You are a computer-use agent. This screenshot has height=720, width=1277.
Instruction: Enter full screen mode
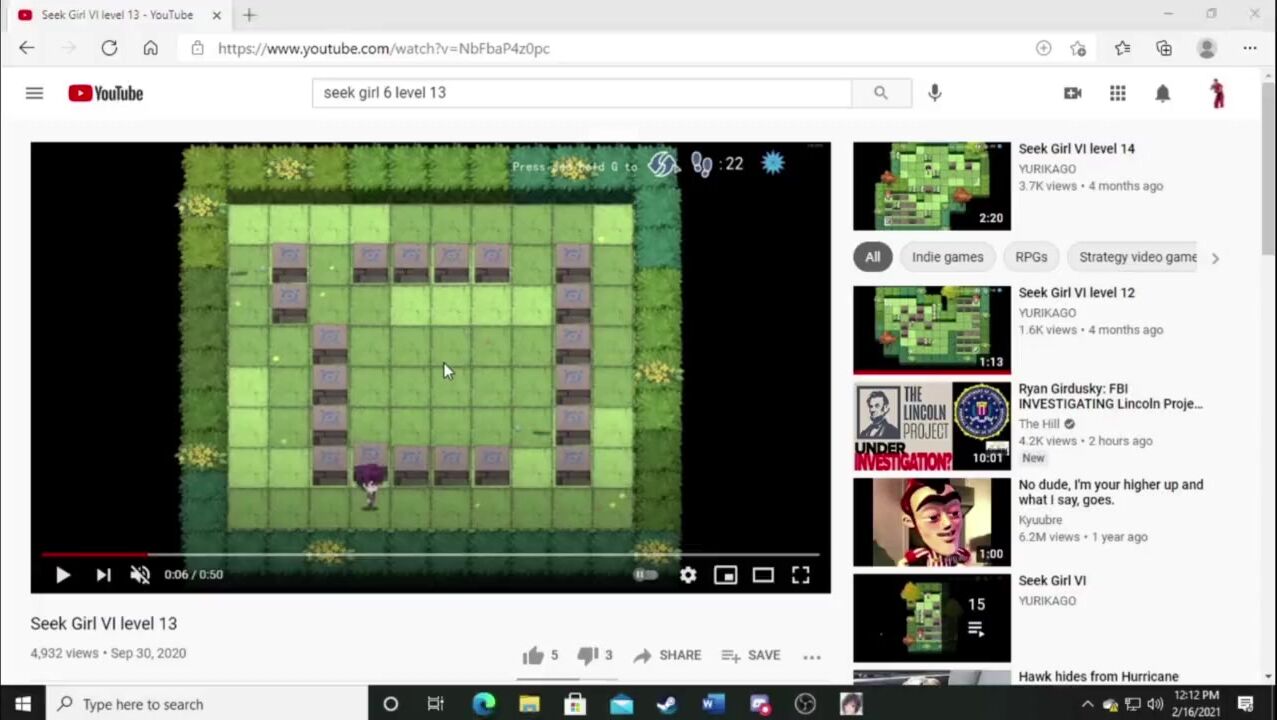click(801, 575)
